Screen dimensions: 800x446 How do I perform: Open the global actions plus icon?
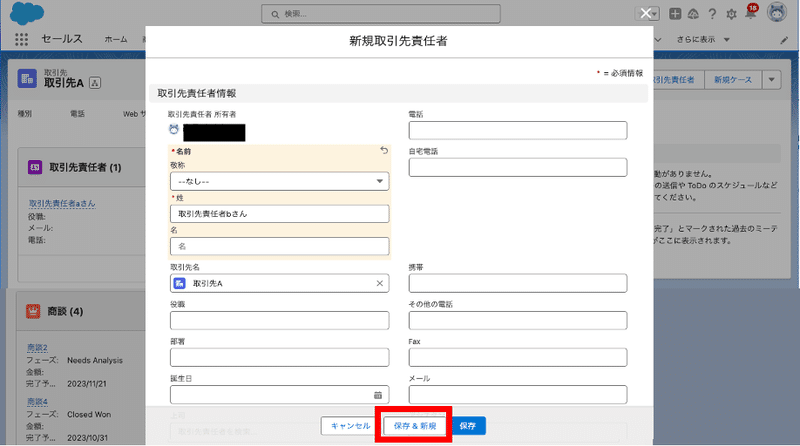(675, 14)
